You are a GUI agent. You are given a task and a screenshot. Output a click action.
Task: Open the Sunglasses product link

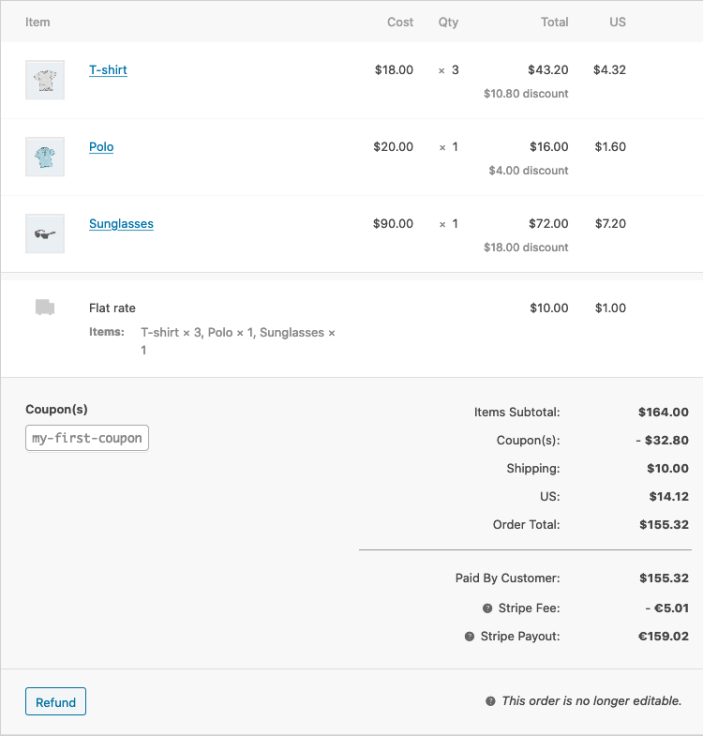point(121,224)
